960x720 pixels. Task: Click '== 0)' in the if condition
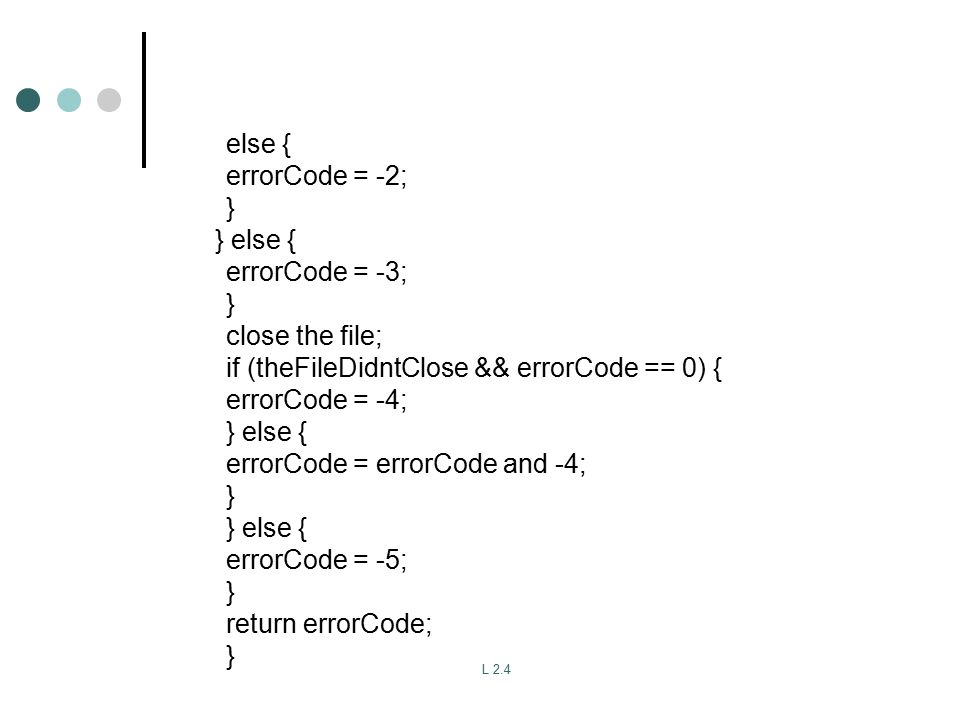[x=675, y=368]
